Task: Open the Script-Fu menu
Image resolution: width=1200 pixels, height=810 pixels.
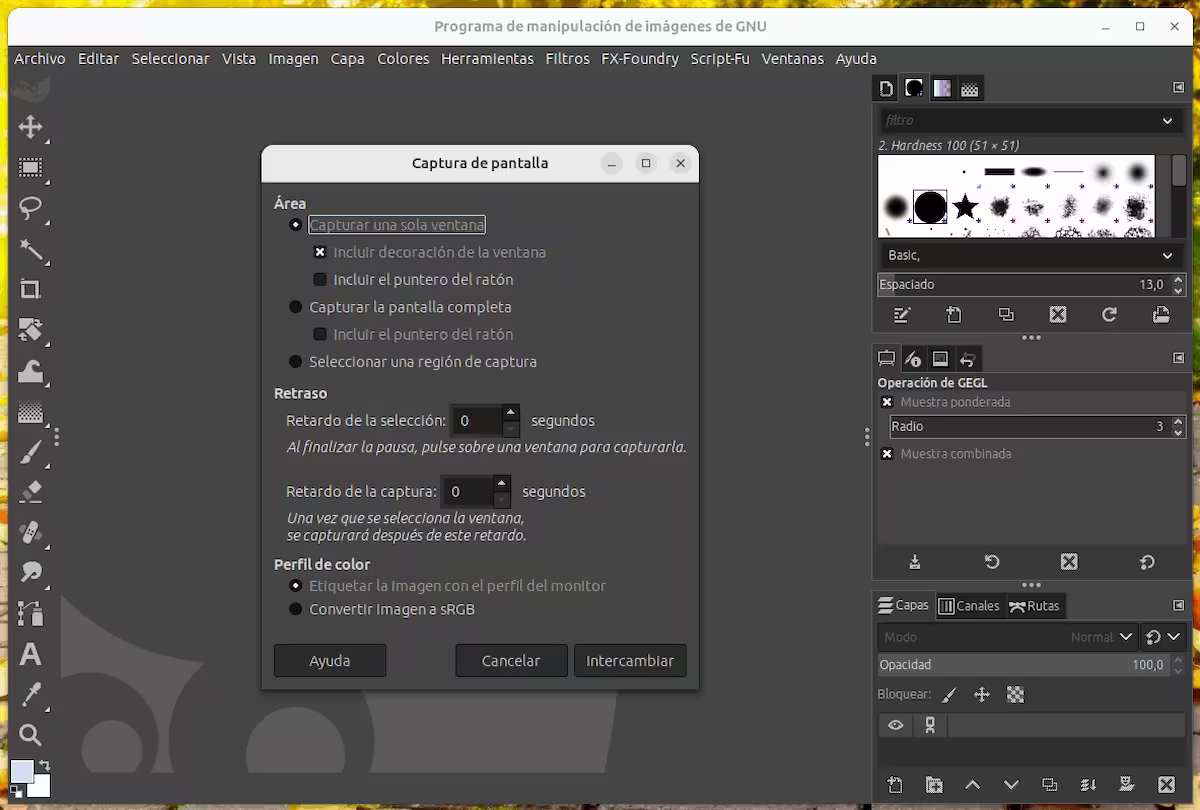Action: 720,59
